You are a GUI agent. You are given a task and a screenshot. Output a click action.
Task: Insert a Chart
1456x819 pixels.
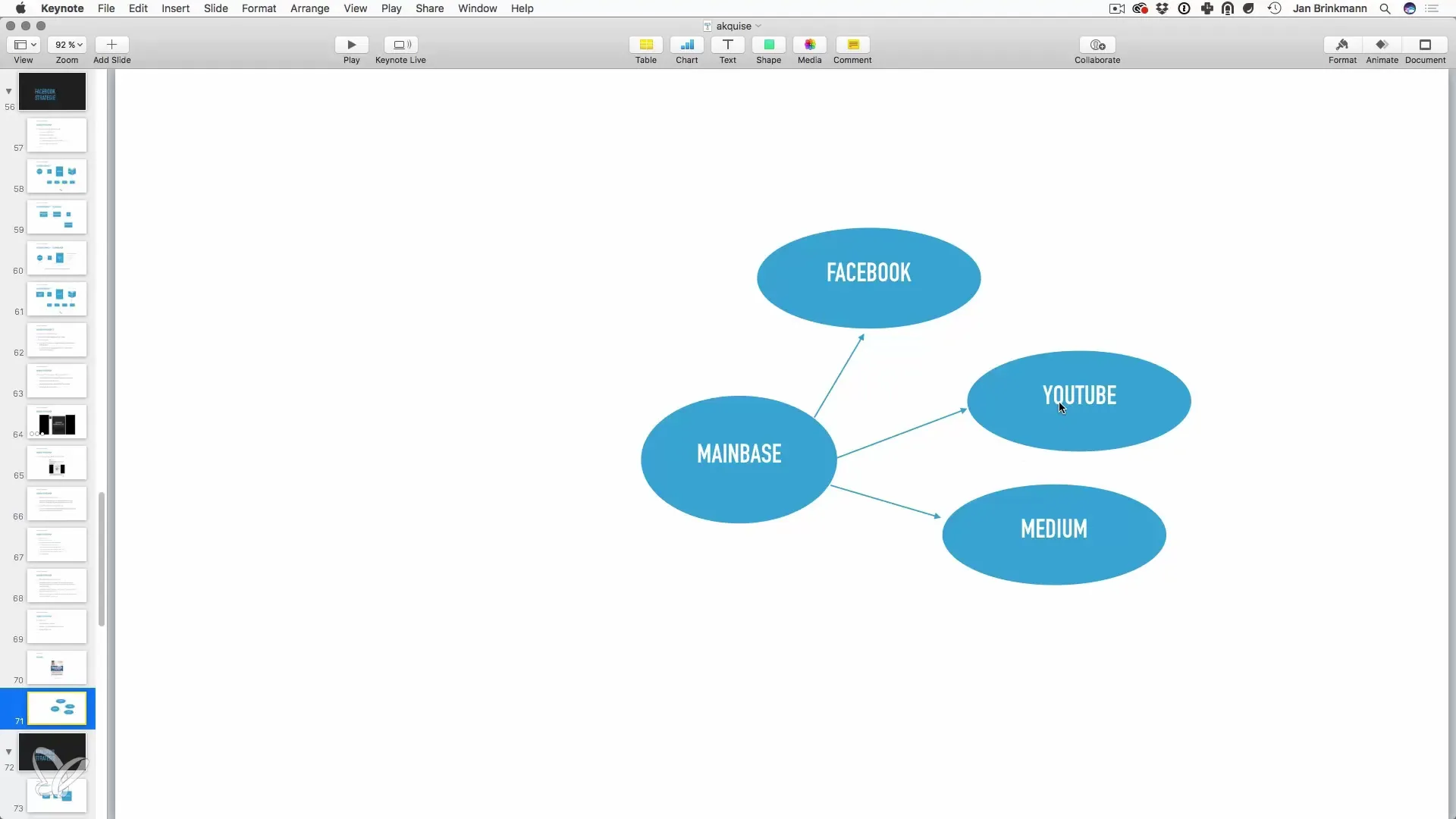coord(687,45)
